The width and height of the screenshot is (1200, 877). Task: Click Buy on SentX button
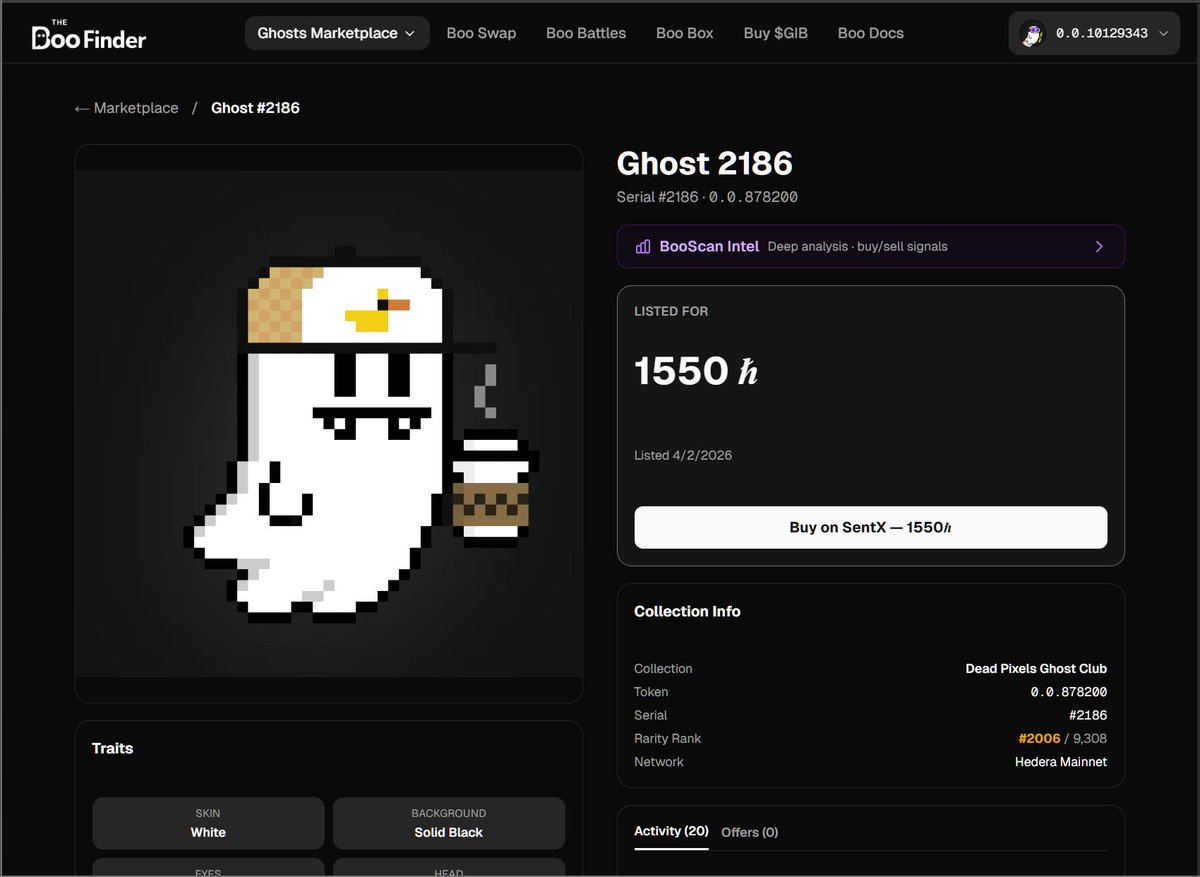pyautogui.click(x=871, y=527)
